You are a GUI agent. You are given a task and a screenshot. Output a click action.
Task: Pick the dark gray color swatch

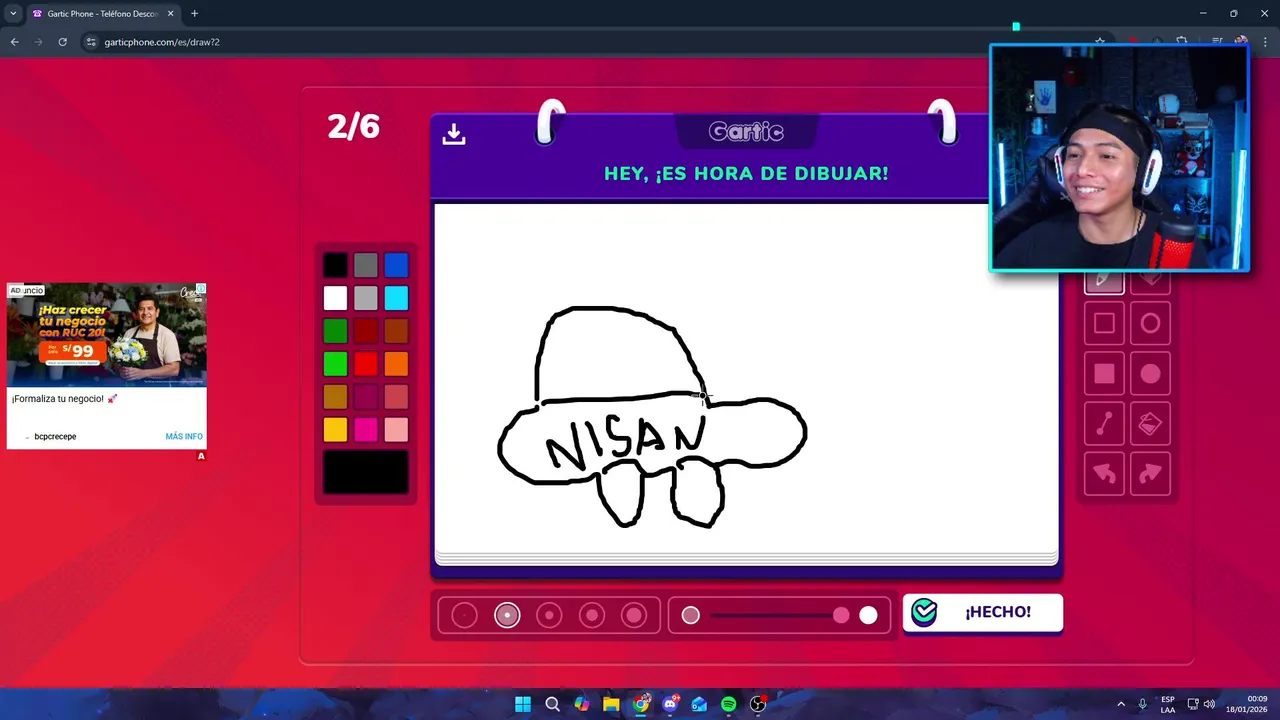point(366,265)
